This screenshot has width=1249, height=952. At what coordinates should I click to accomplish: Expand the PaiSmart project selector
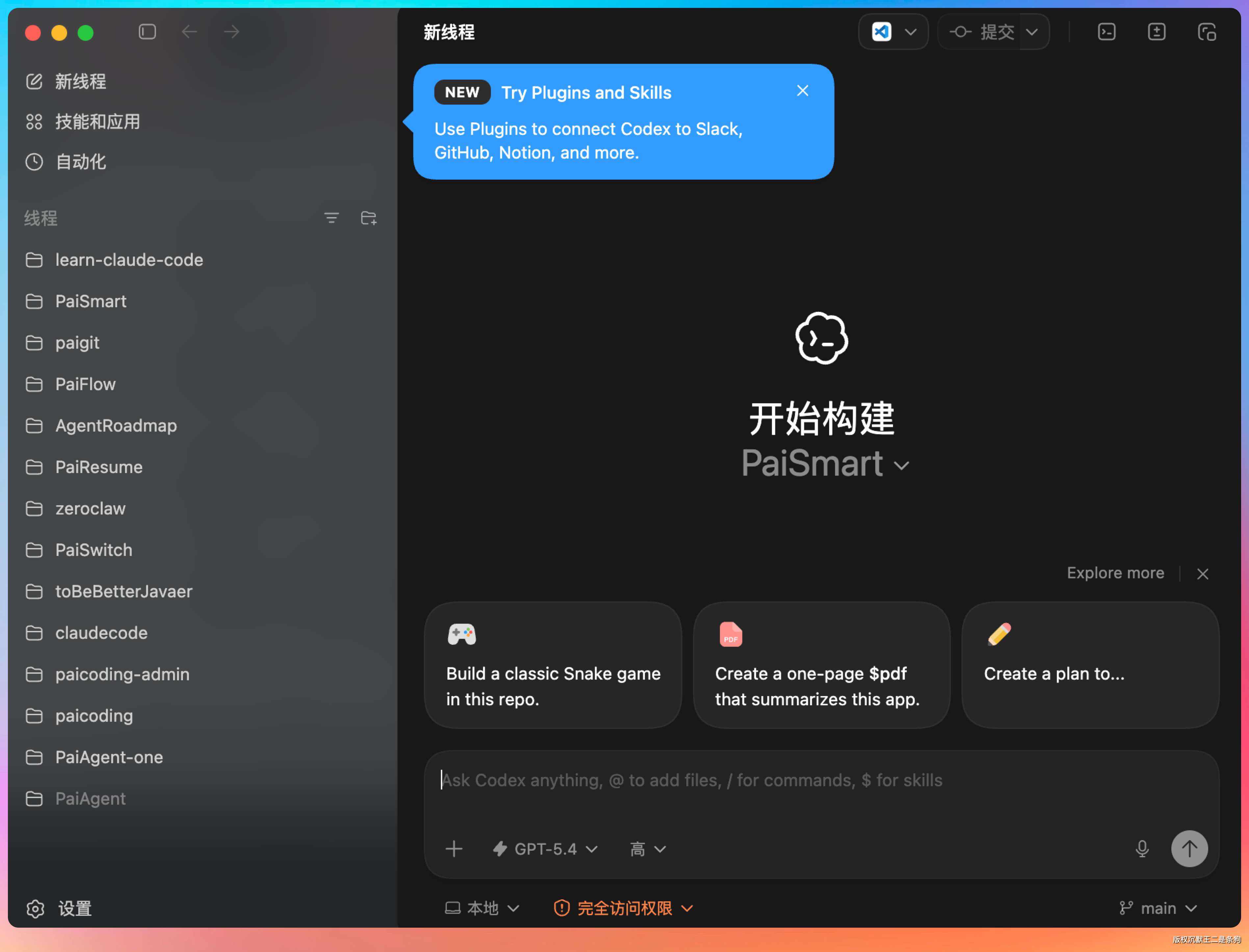click(825, 464)
